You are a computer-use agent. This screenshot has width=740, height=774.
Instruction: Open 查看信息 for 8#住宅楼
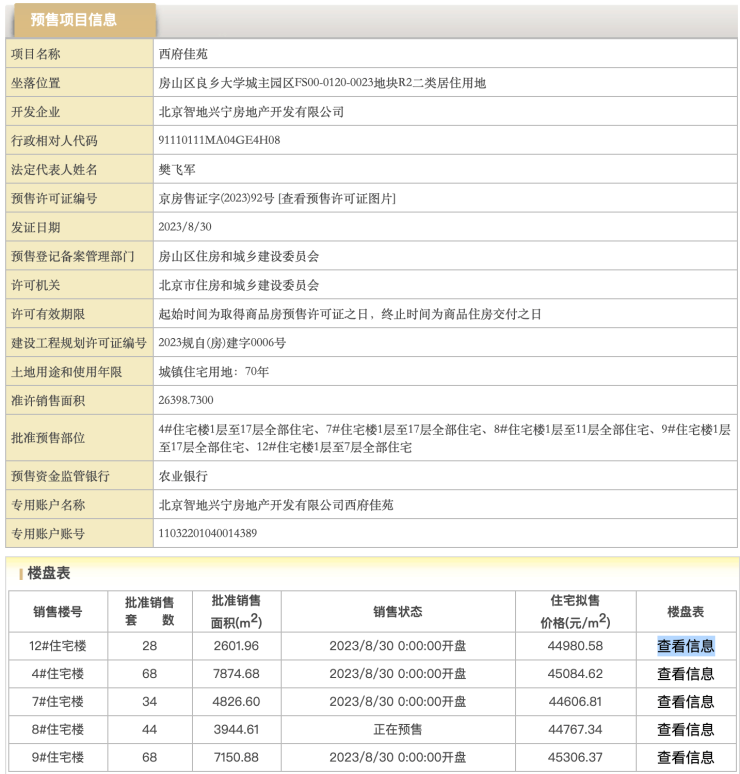[685, 730]
